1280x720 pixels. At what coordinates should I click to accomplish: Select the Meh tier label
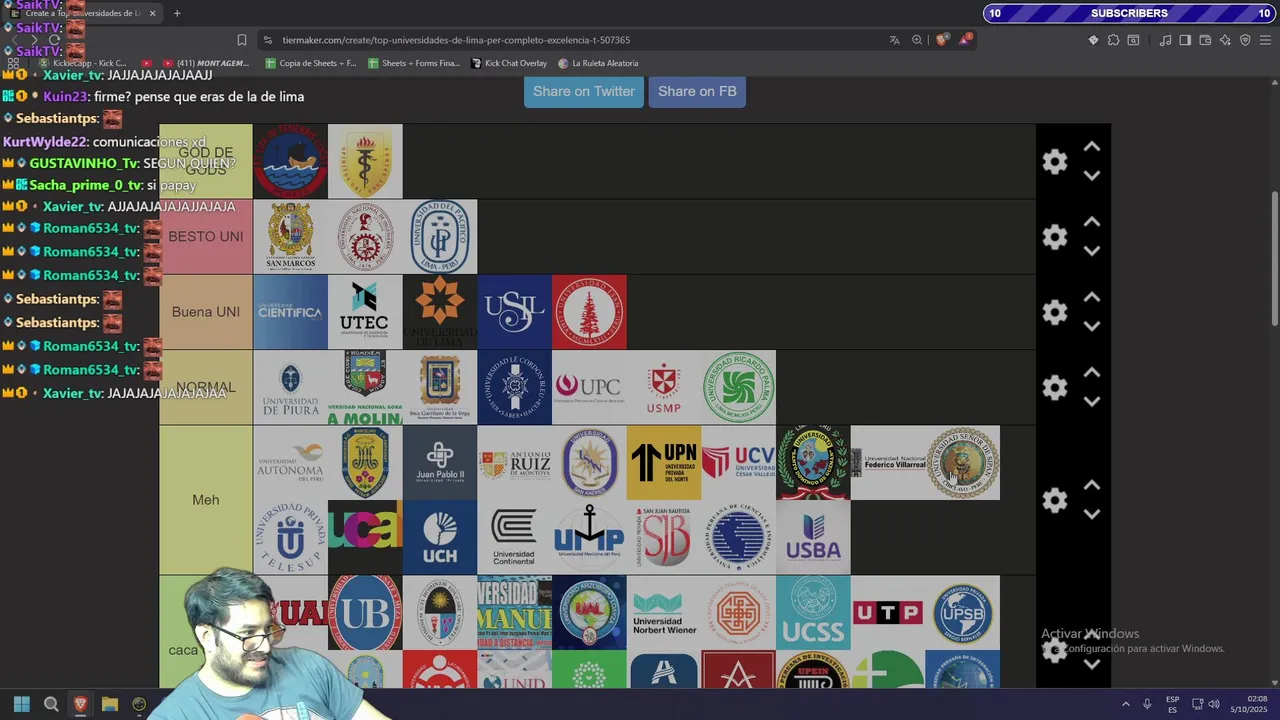(206, 500)
